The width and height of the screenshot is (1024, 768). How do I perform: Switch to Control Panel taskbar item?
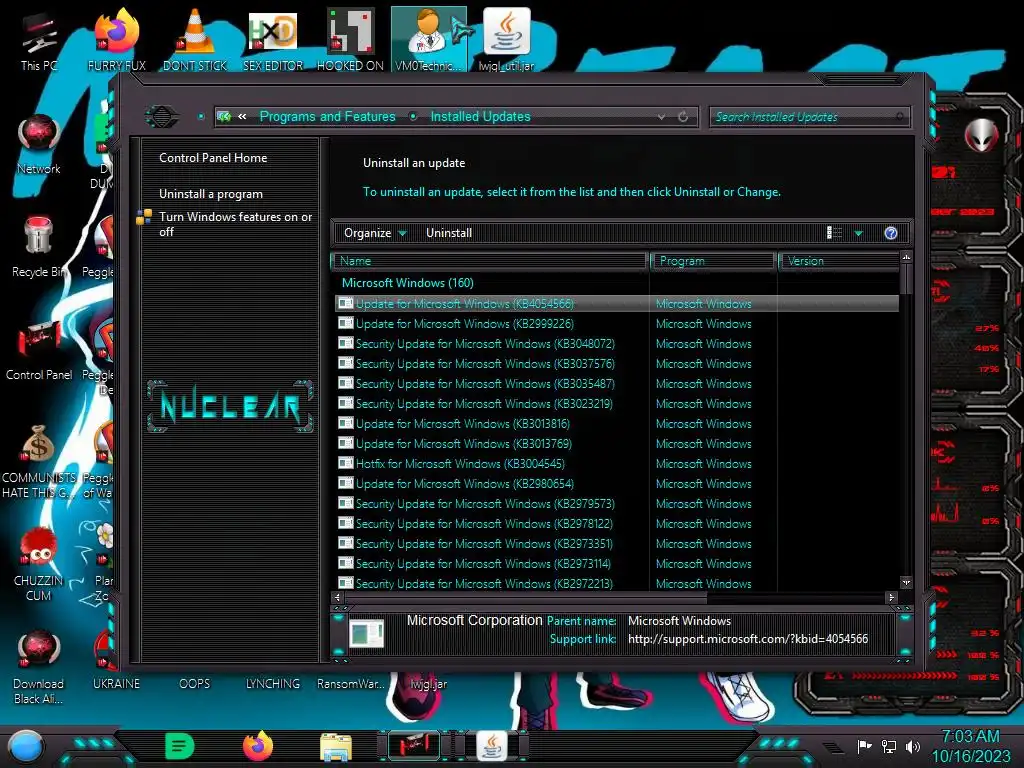[414, 746]
